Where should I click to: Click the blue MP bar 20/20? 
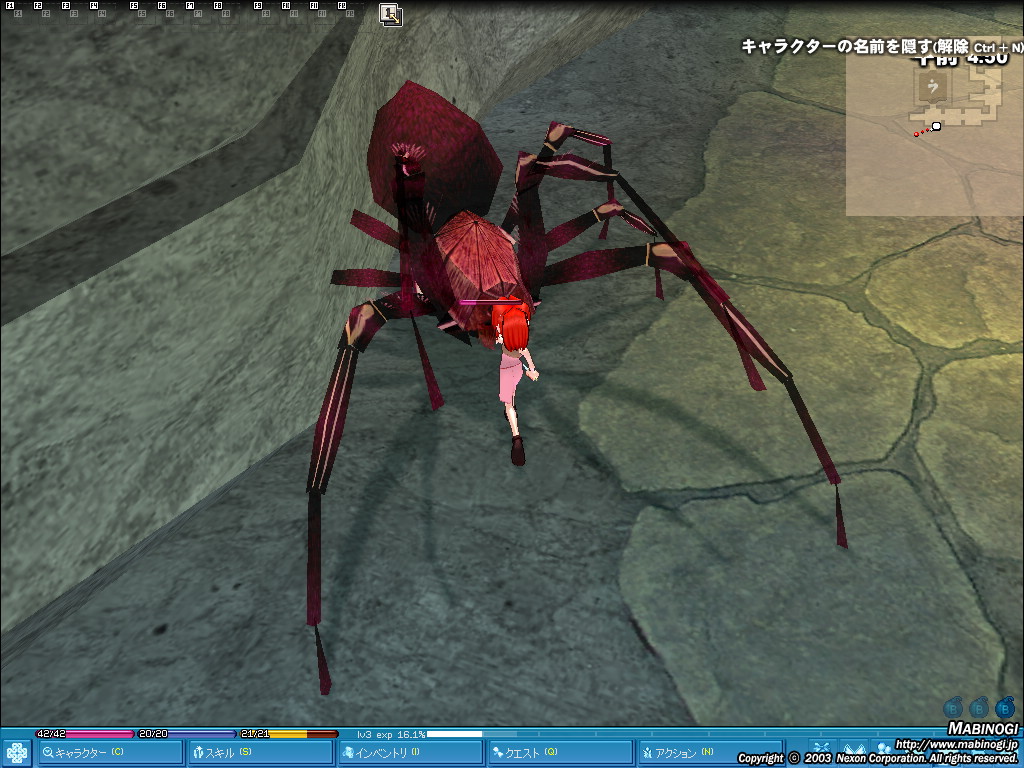pyautogui.click(x=187, y=734)
